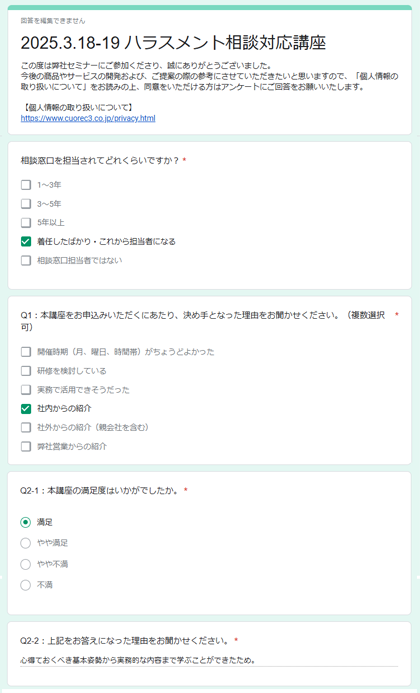The width and height of the screenshot is (420, 693).
Task: Check 相談窓口担当者ではない checkbox
Action: tap(26, 260)
